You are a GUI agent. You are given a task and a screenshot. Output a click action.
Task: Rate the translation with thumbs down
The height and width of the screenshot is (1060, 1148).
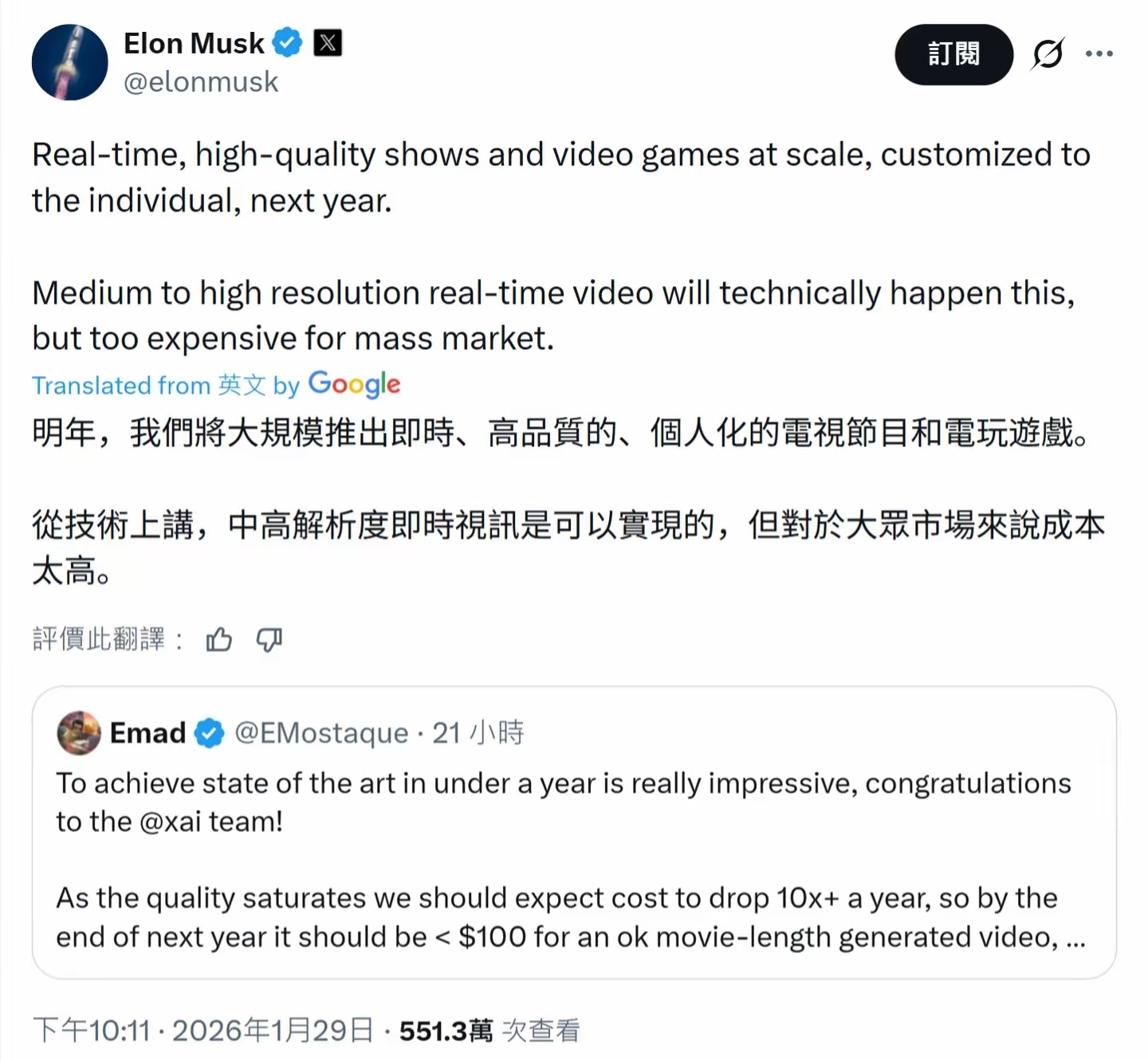tap(269, 639)
